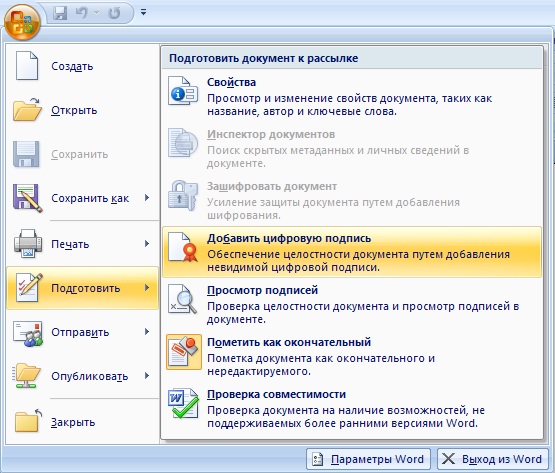
Task: Expand the Печать submenu arrow
Action: coord(147,244)
